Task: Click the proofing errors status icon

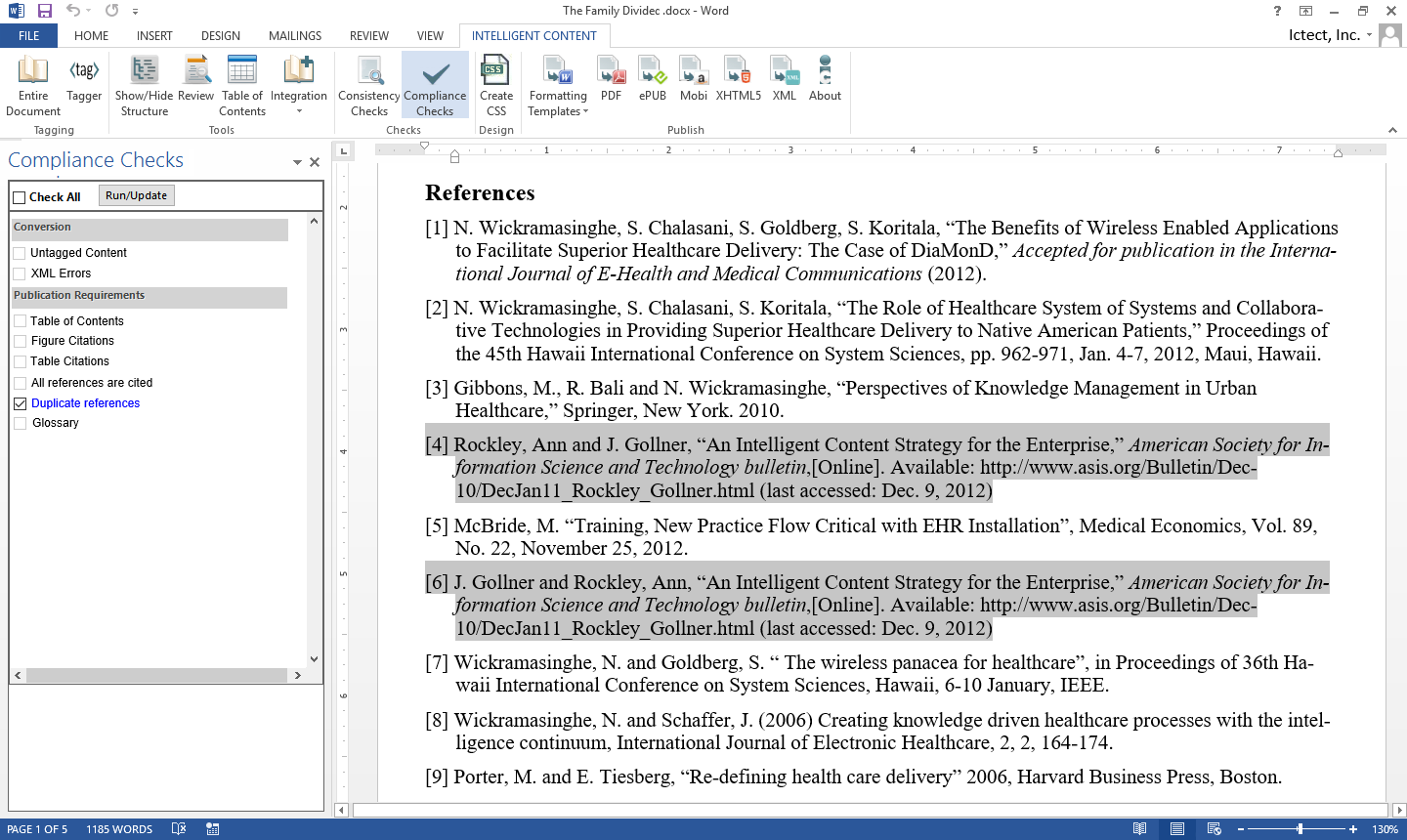Action: 179,829
